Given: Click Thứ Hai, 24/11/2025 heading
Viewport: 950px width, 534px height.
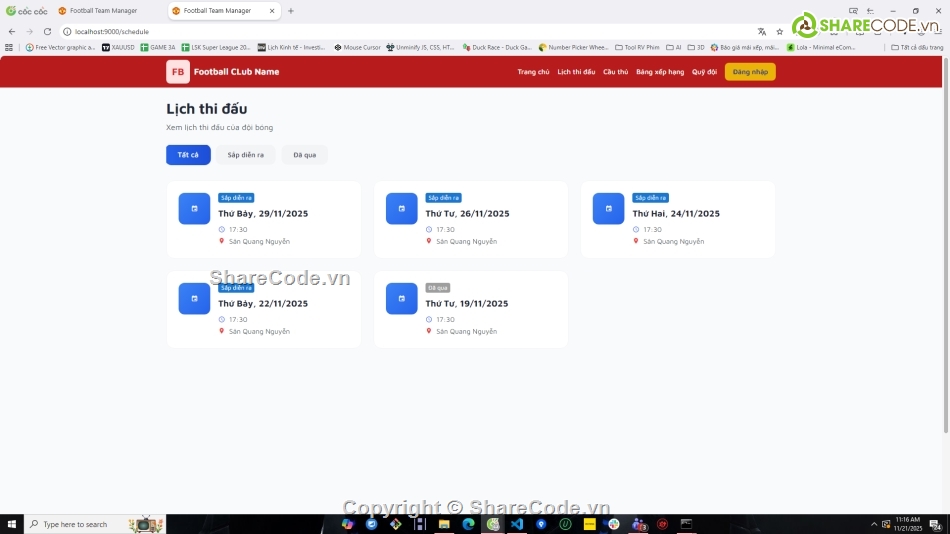Looking at the screenshot, I should [676, 213].
